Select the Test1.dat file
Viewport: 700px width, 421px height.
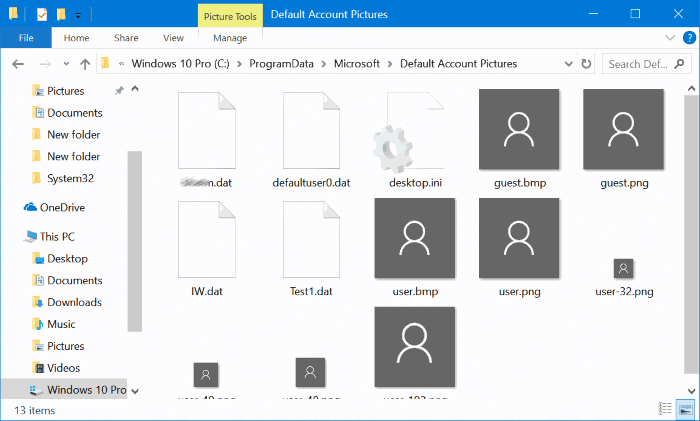coord(311,249)
